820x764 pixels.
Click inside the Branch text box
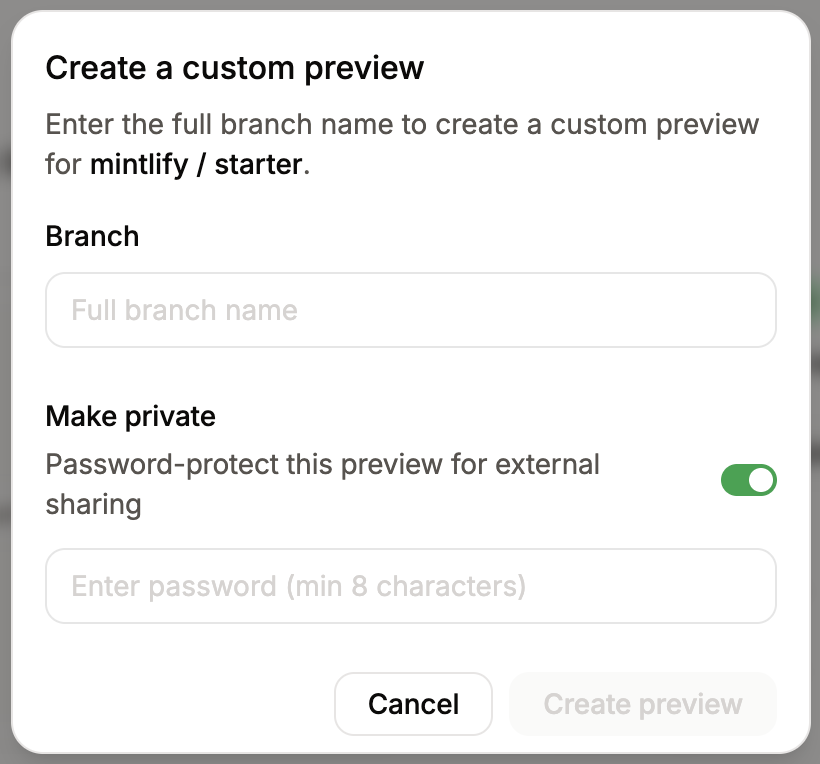(x=410, y=310)
